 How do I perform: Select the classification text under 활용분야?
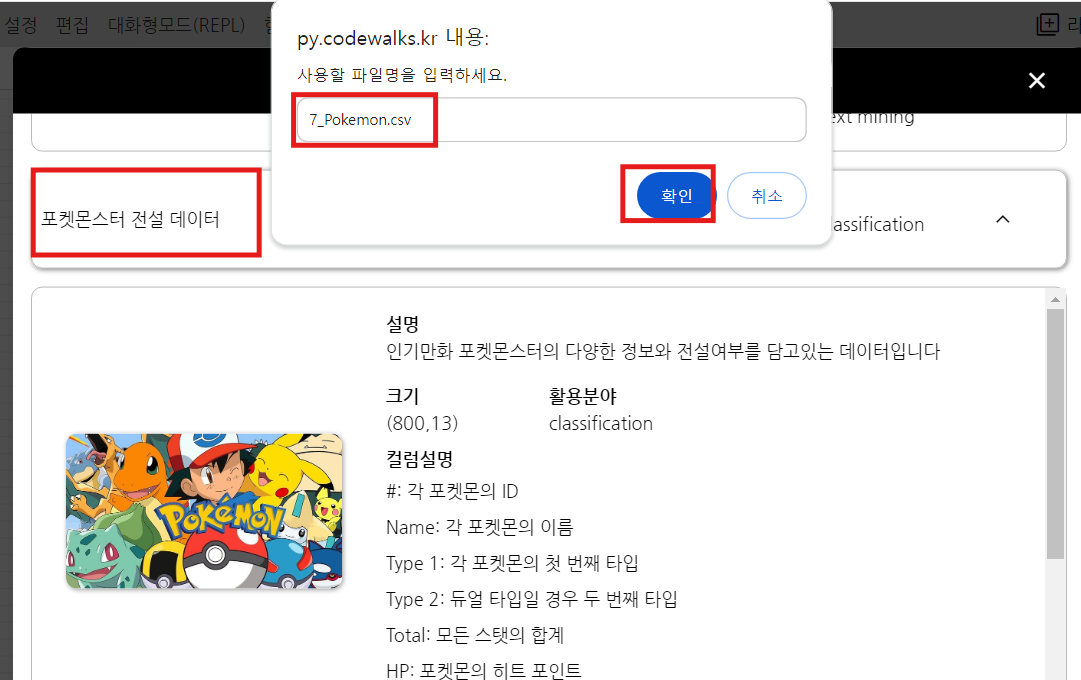coord(600,423)
